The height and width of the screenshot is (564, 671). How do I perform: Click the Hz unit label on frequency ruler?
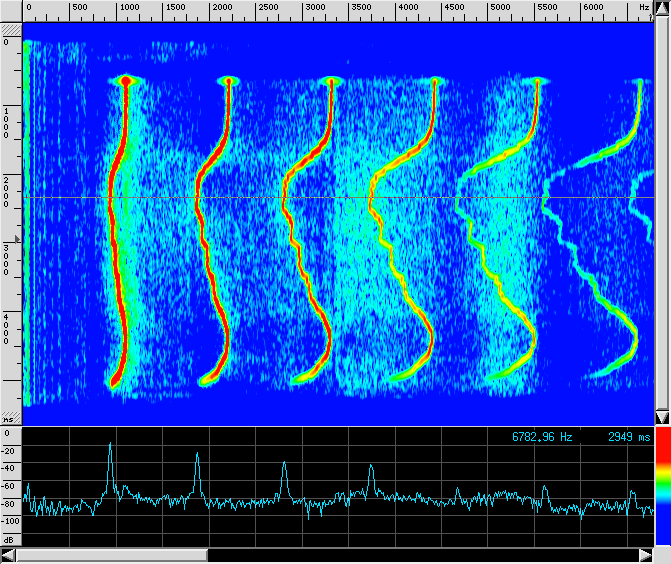[644, 7]
